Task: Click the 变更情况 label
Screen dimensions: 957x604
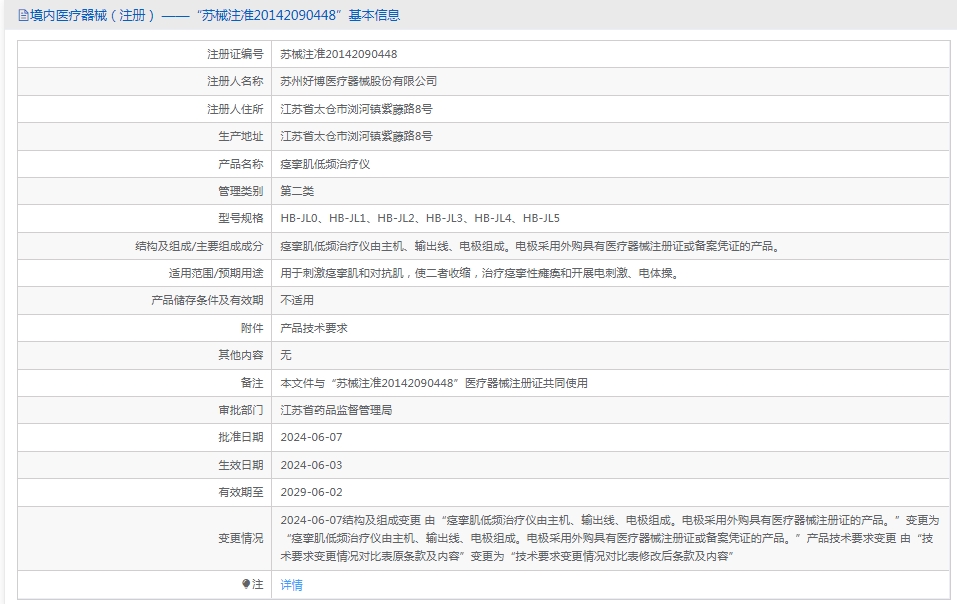Action: tap(240, 538)
